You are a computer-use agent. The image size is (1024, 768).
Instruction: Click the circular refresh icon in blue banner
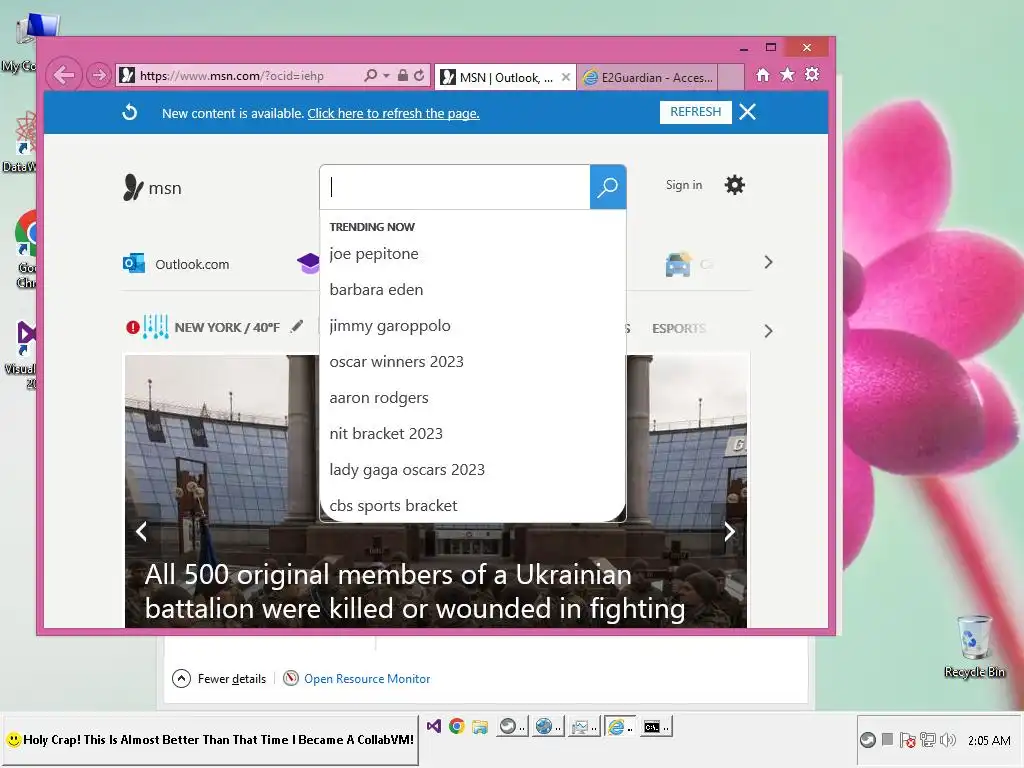pyautogui.click(x=129, y=112)
